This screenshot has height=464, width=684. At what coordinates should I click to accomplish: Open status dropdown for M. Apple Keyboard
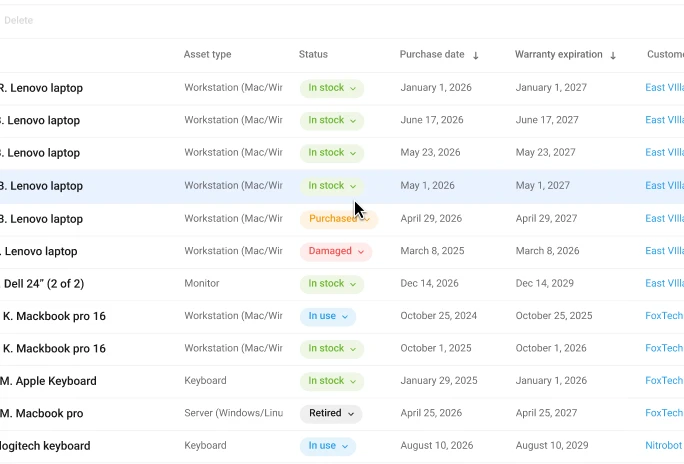point(332,381)
